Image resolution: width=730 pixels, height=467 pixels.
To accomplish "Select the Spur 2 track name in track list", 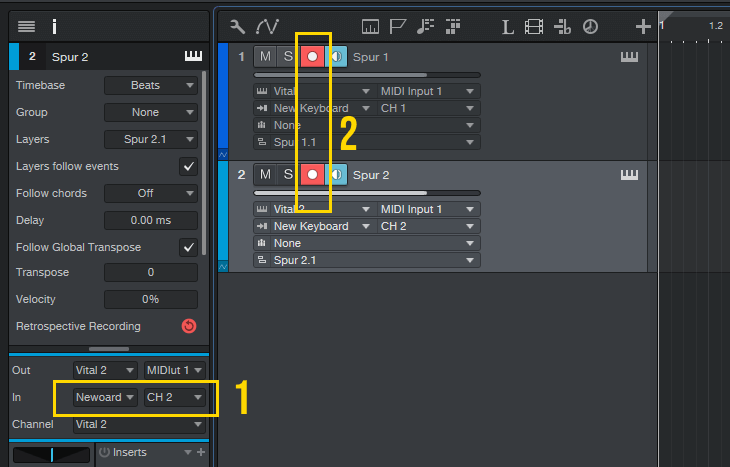I will coord(371,175).
